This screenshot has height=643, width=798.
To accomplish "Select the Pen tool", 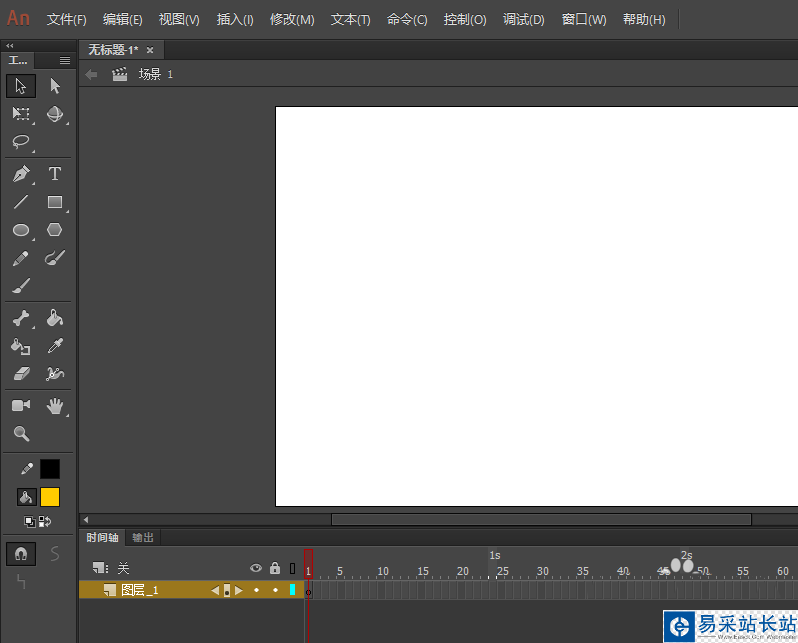I will (x=21, y=174).
